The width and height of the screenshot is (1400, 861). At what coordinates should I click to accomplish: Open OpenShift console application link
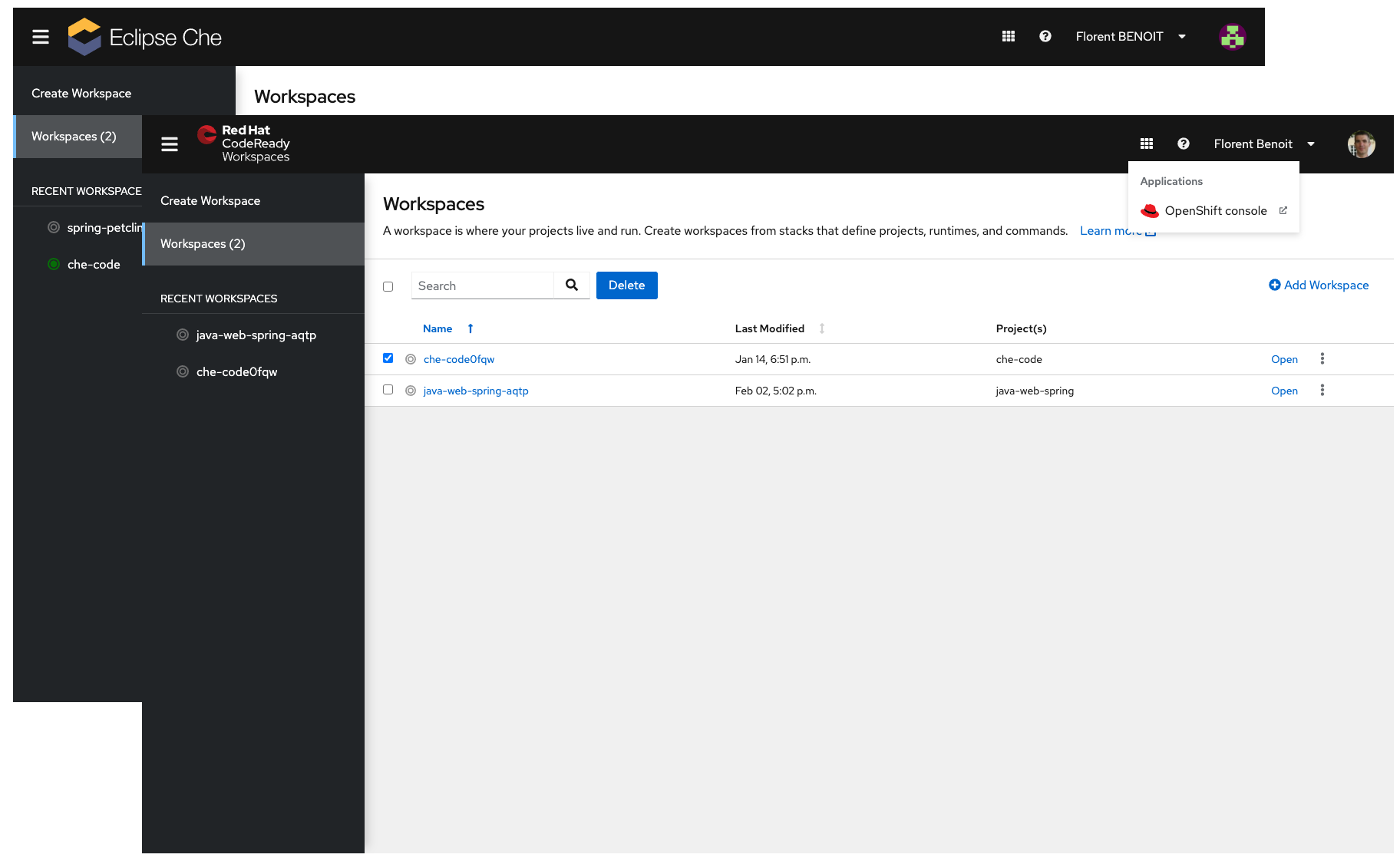point(1213,210)
